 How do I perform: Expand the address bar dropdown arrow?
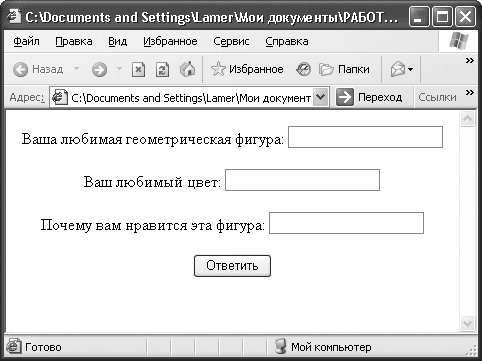pos(320,97)
